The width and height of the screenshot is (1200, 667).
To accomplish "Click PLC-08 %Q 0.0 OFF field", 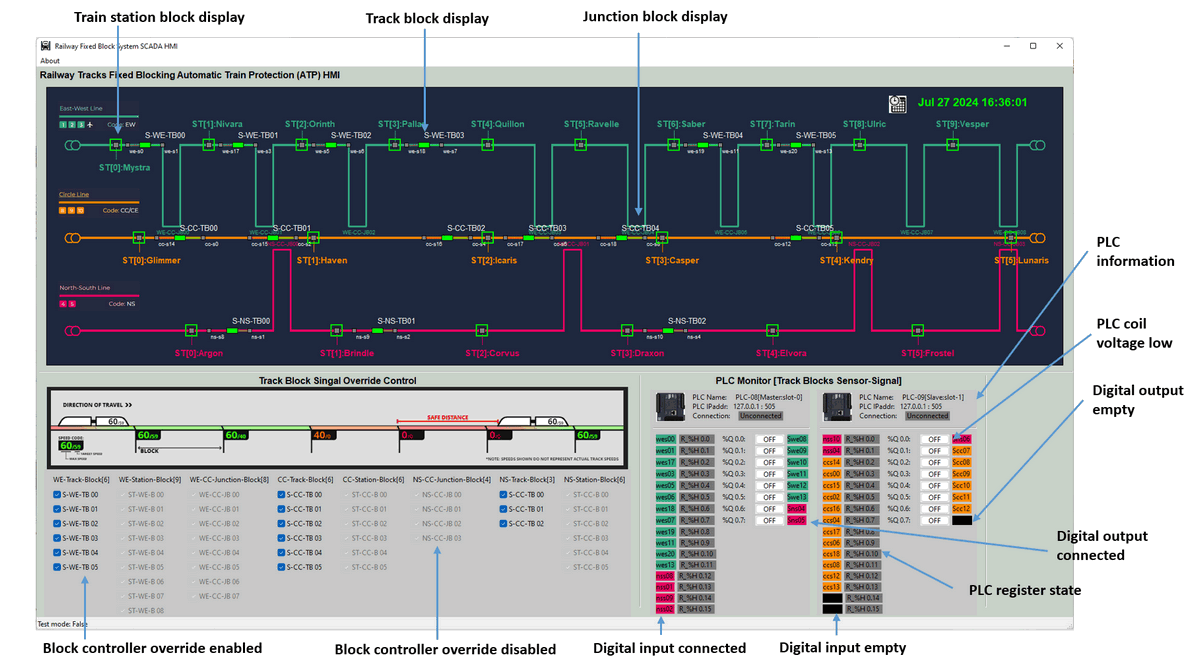I will [x=769, y=439].
